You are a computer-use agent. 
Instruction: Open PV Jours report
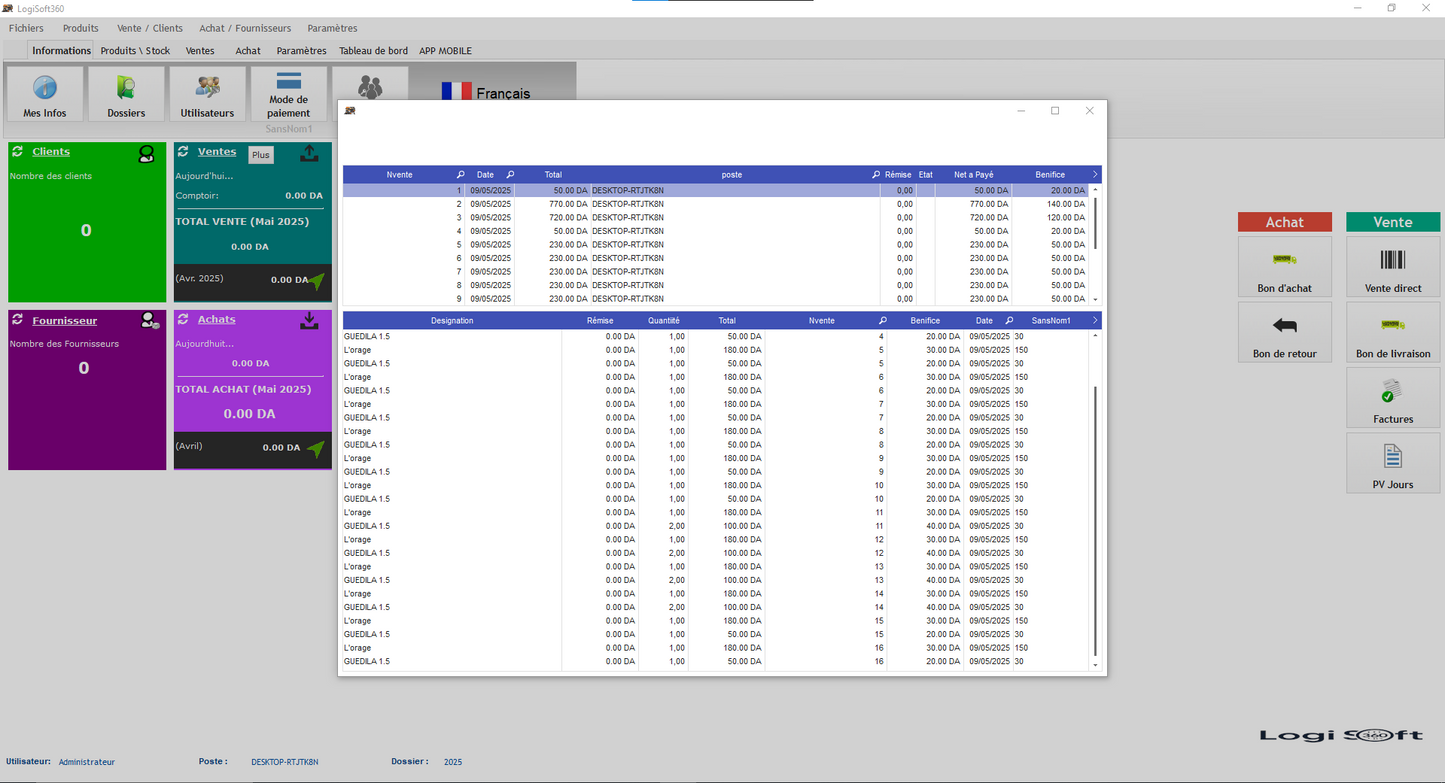(x=1392, y=465)
